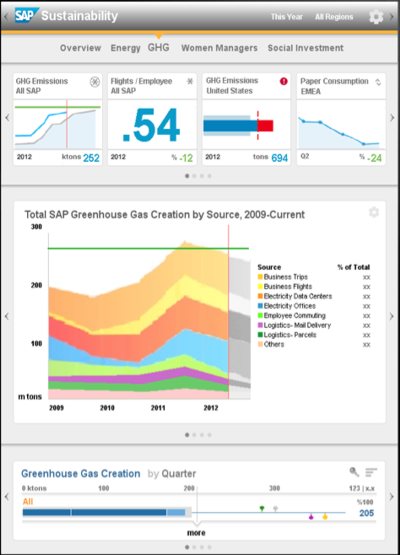Open All Regions filter

pos(334,17)
